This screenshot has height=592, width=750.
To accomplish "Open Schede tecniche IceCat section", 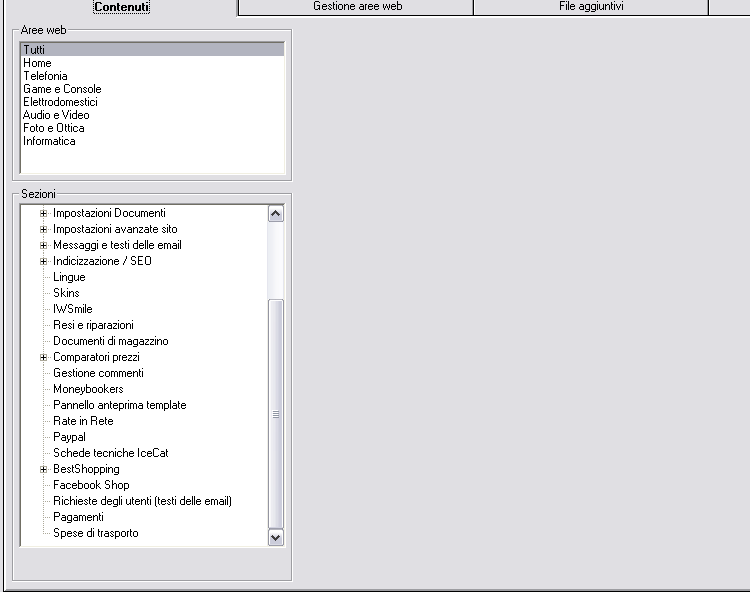I will (111, 453).
